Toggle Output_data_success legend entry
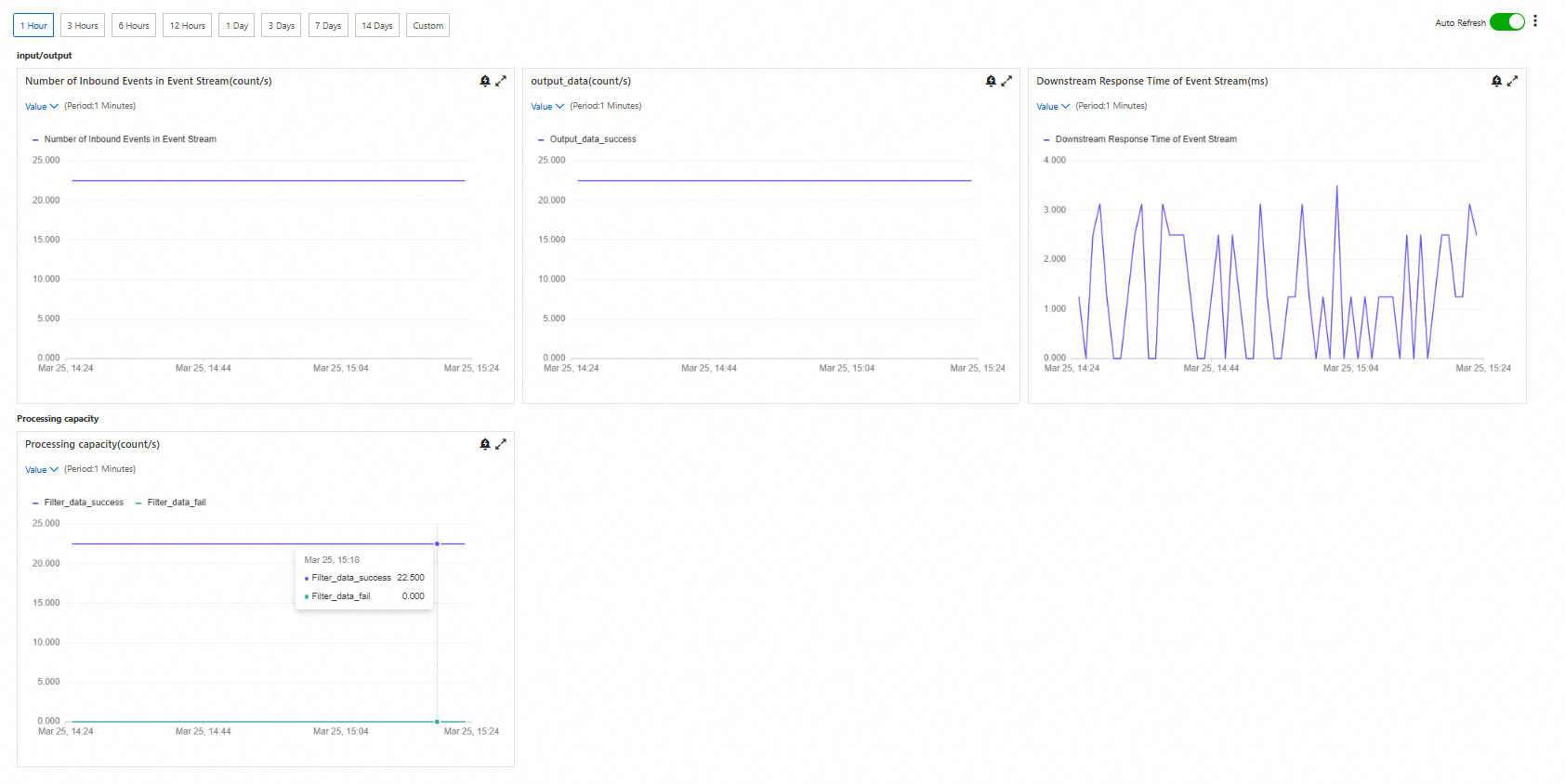The image size is (1565, 784). point(592,139)
